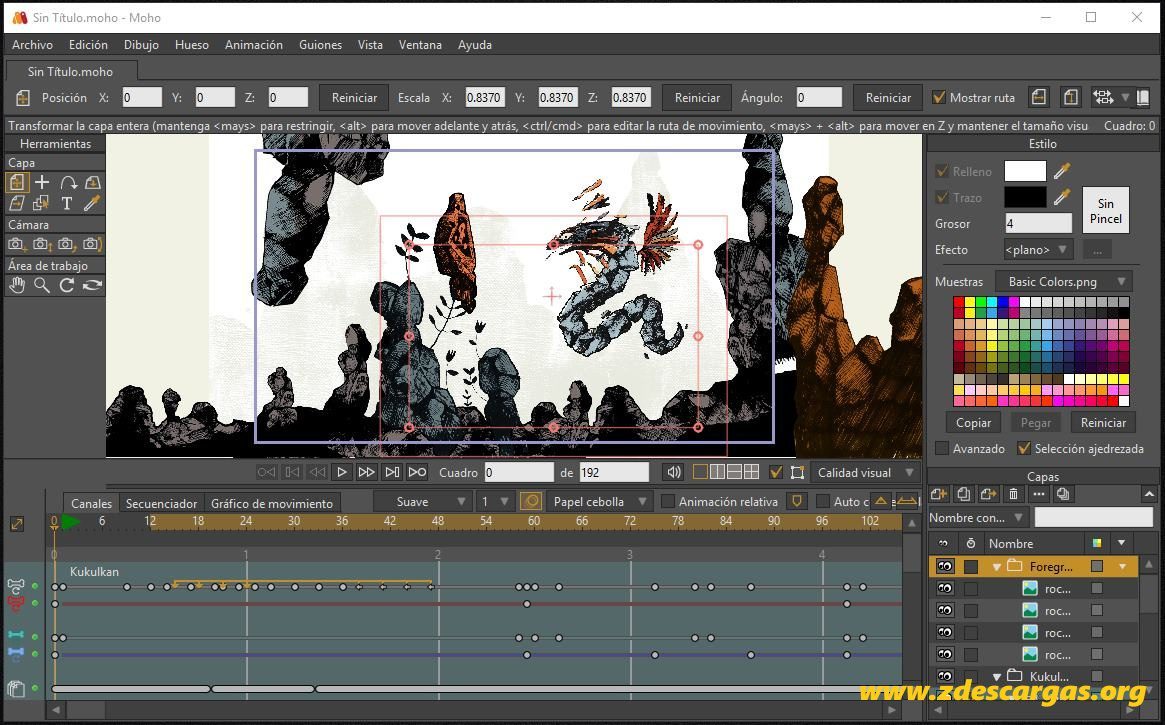Select the Transform Layer tool
The width and height of the screenshot is (1165, 725).
pyautogui.click(x=16, y=183)
